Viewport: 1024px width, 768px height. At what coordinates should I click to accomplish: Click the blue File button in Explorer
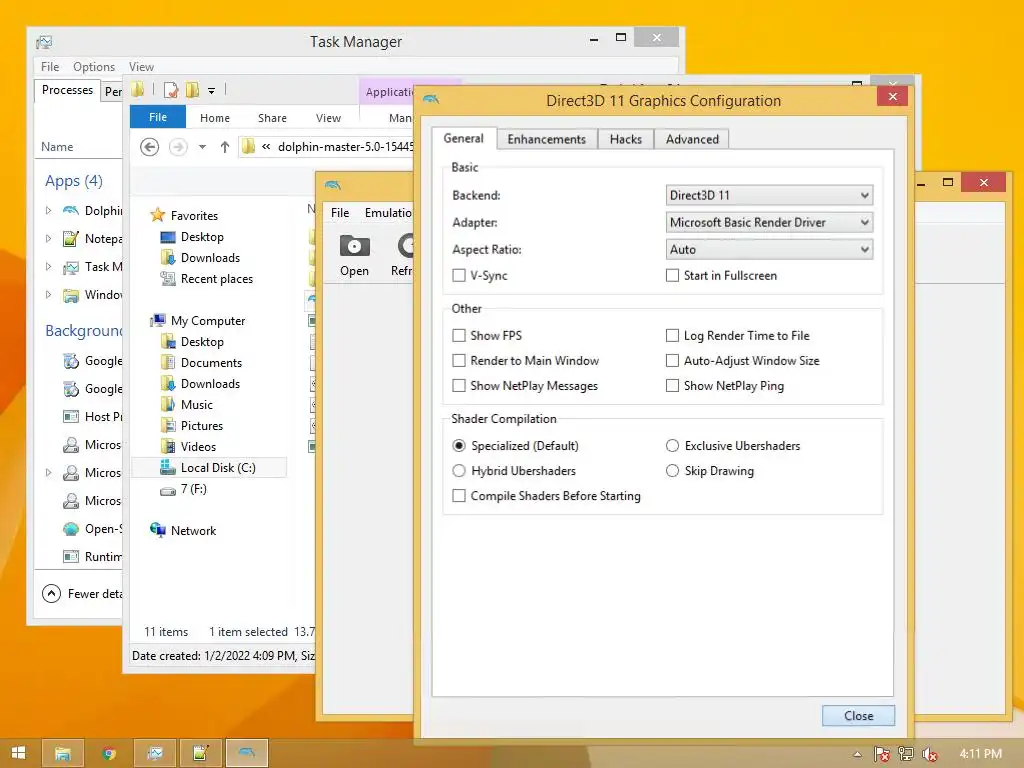(158, 117)
